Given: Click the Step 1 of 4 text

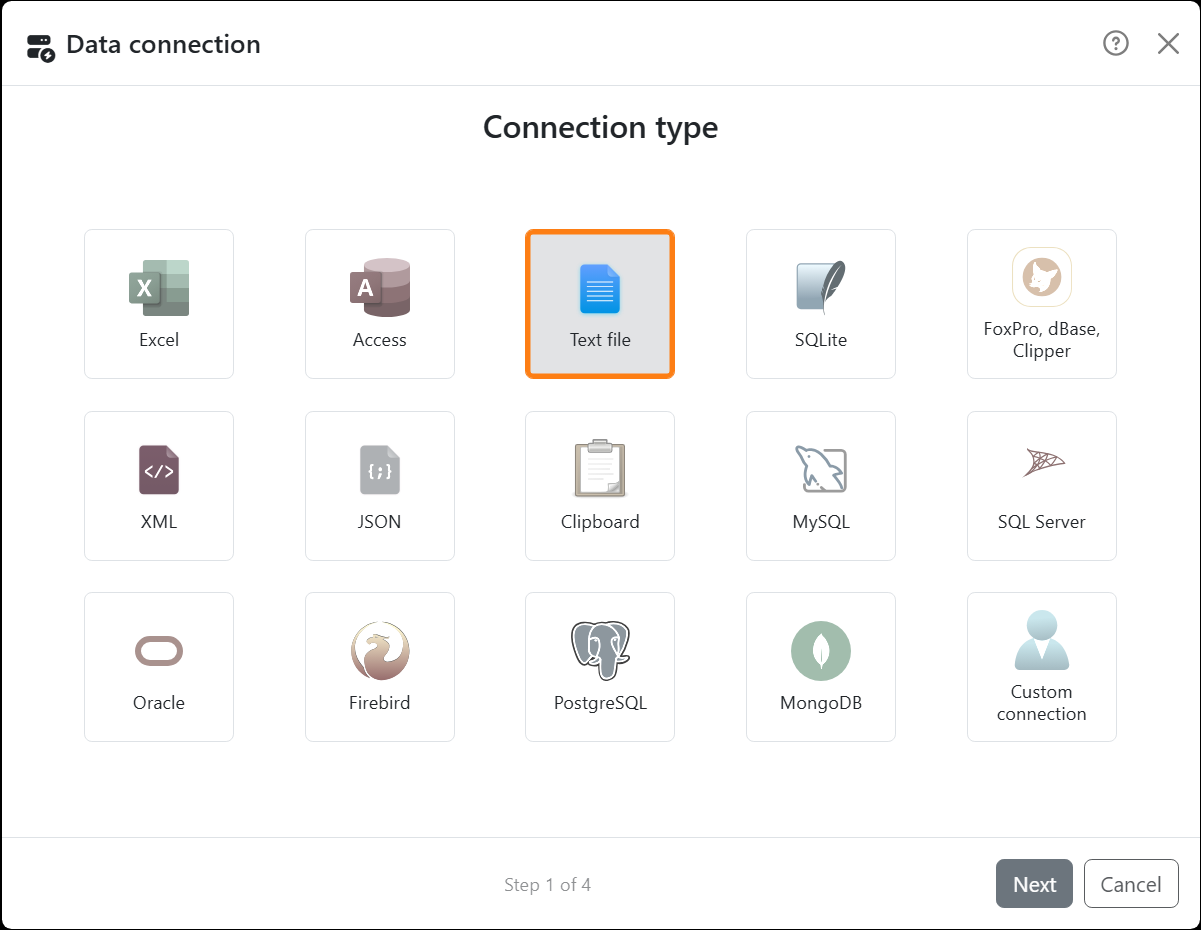Looking at the screenshot, I should (547, 885).
